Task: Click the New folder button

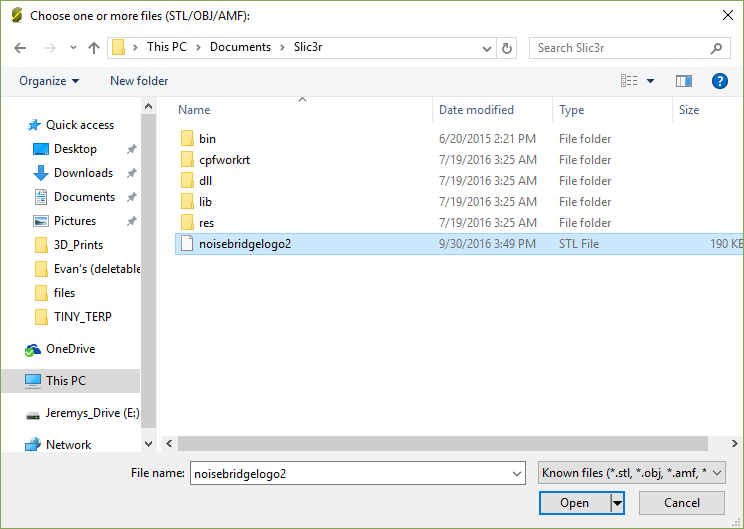Action: [139, 81]
